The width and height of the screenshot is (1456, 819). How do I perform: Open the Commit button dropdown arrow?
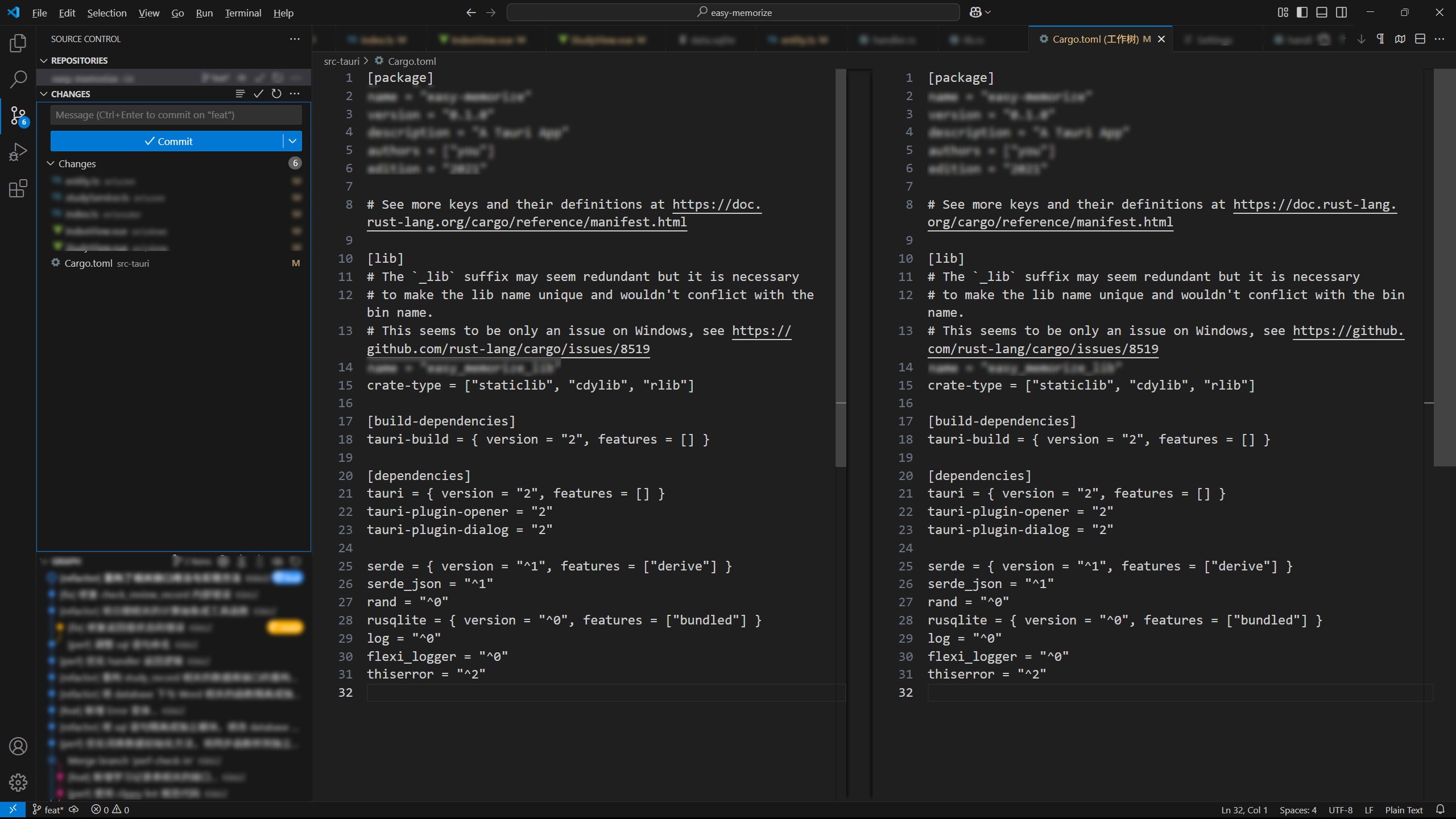pyautogui.click(x=292, y=141)
